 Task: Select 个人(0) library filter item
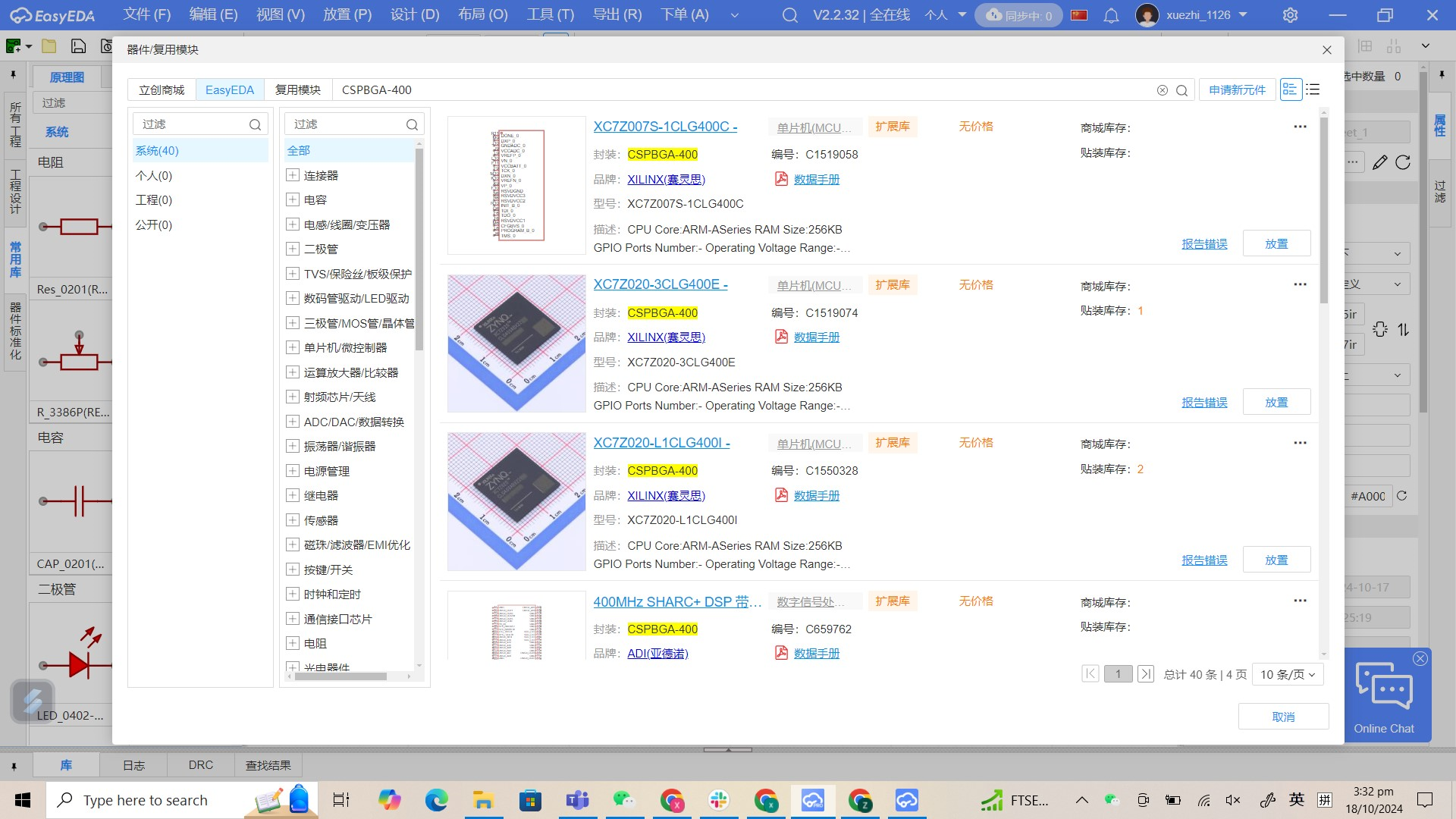tap(154, 175)
